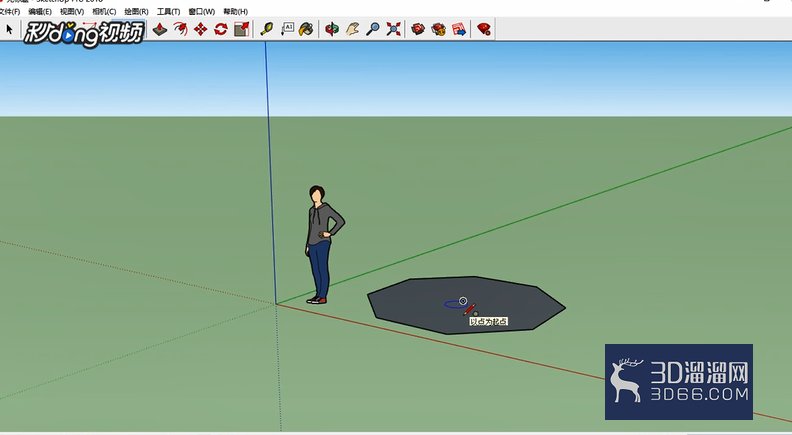
Task: Open the Extension Warehouse
Action: pos(438,29)
